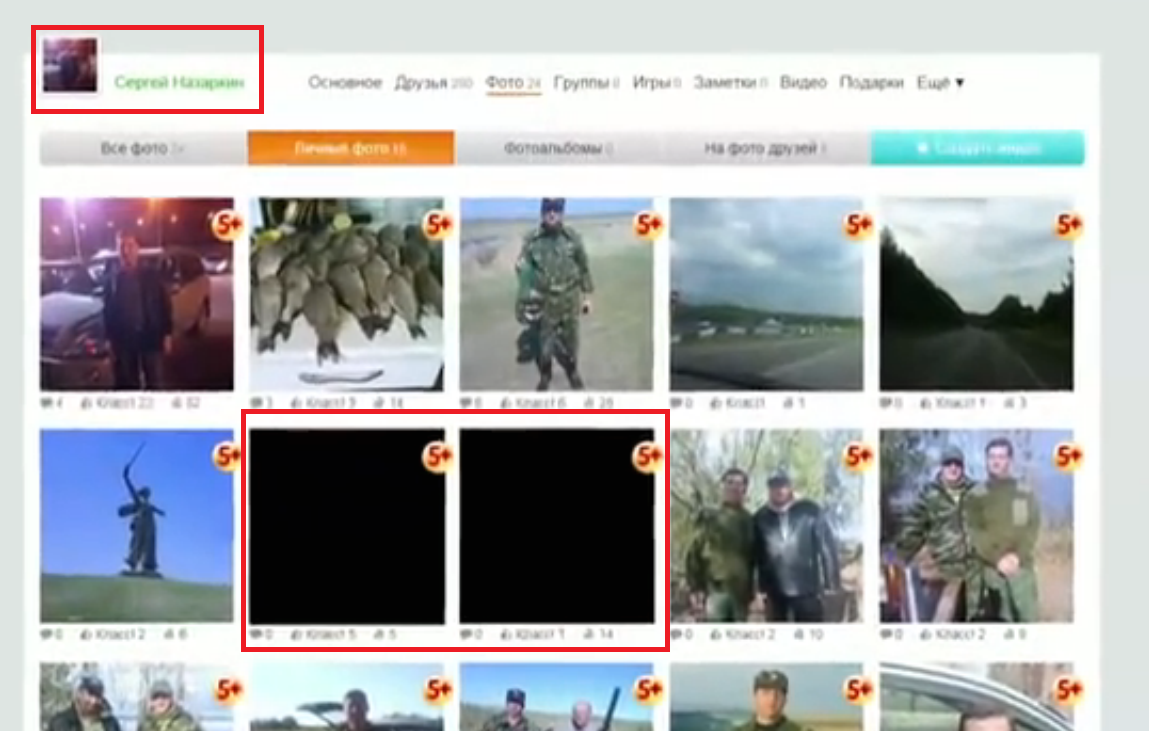Click Класс icon under two camouflage men photo
This screenshot has width=1149, height=731.
(x=928, y=634)
